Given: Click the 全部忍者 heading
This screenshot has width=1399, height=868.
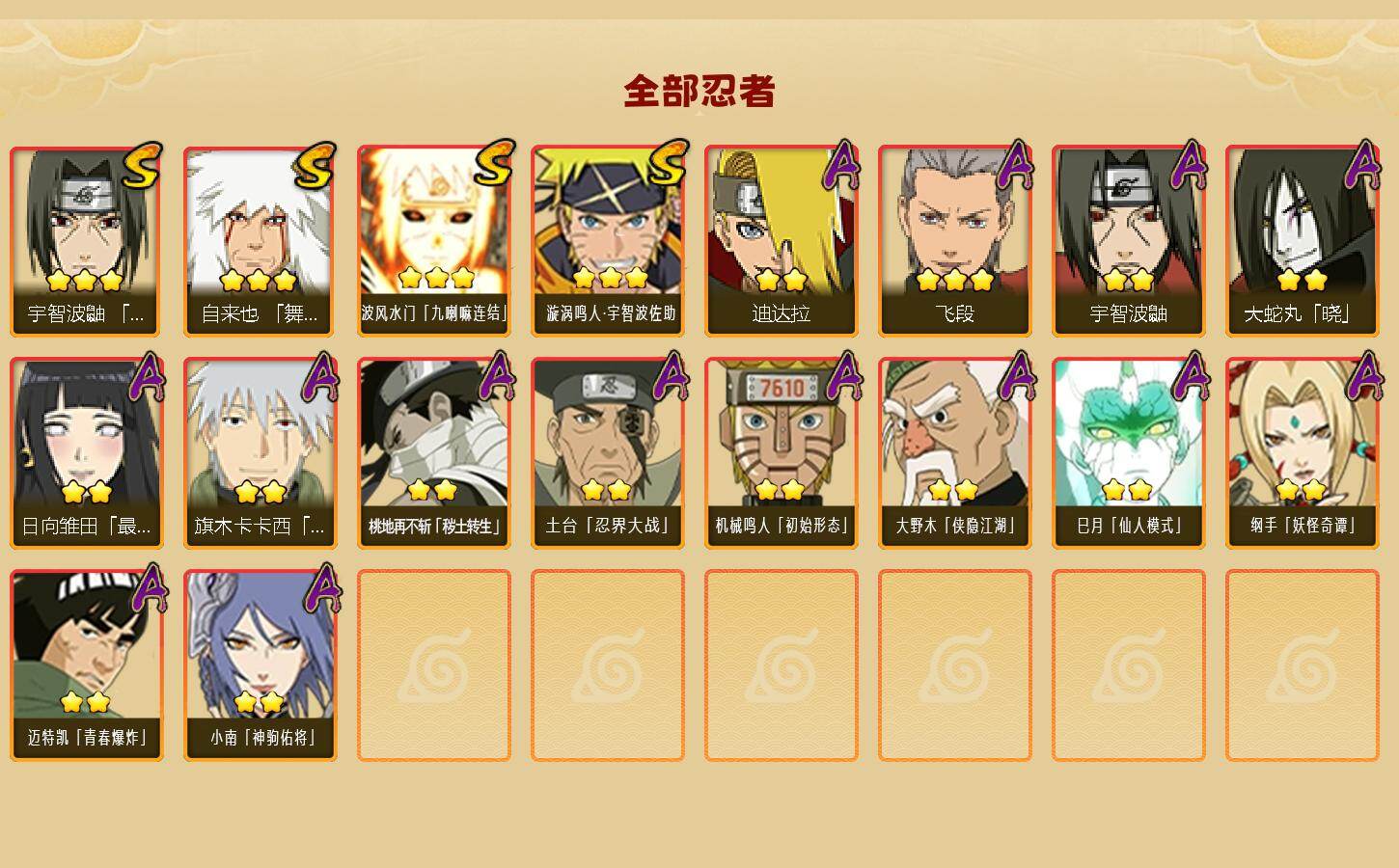Looking at the screenshot, I should 699,92.
